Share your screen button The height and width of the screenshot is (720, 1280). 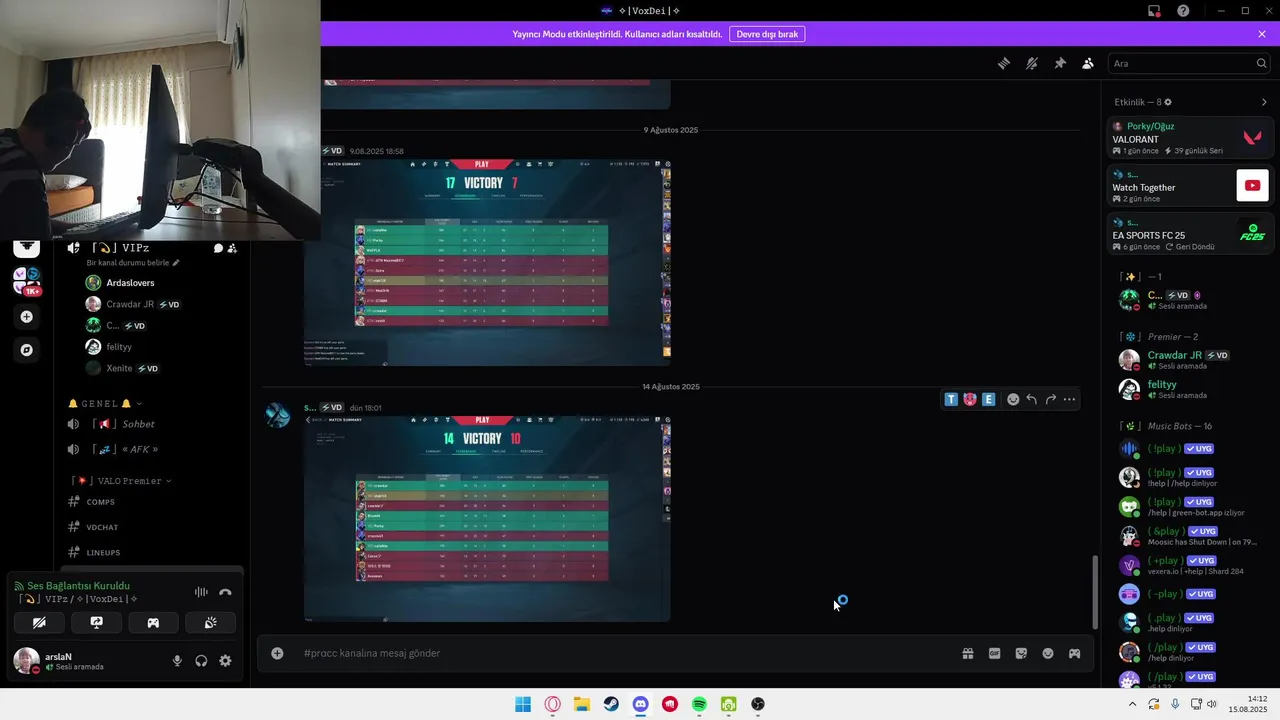tap(96, 622)
